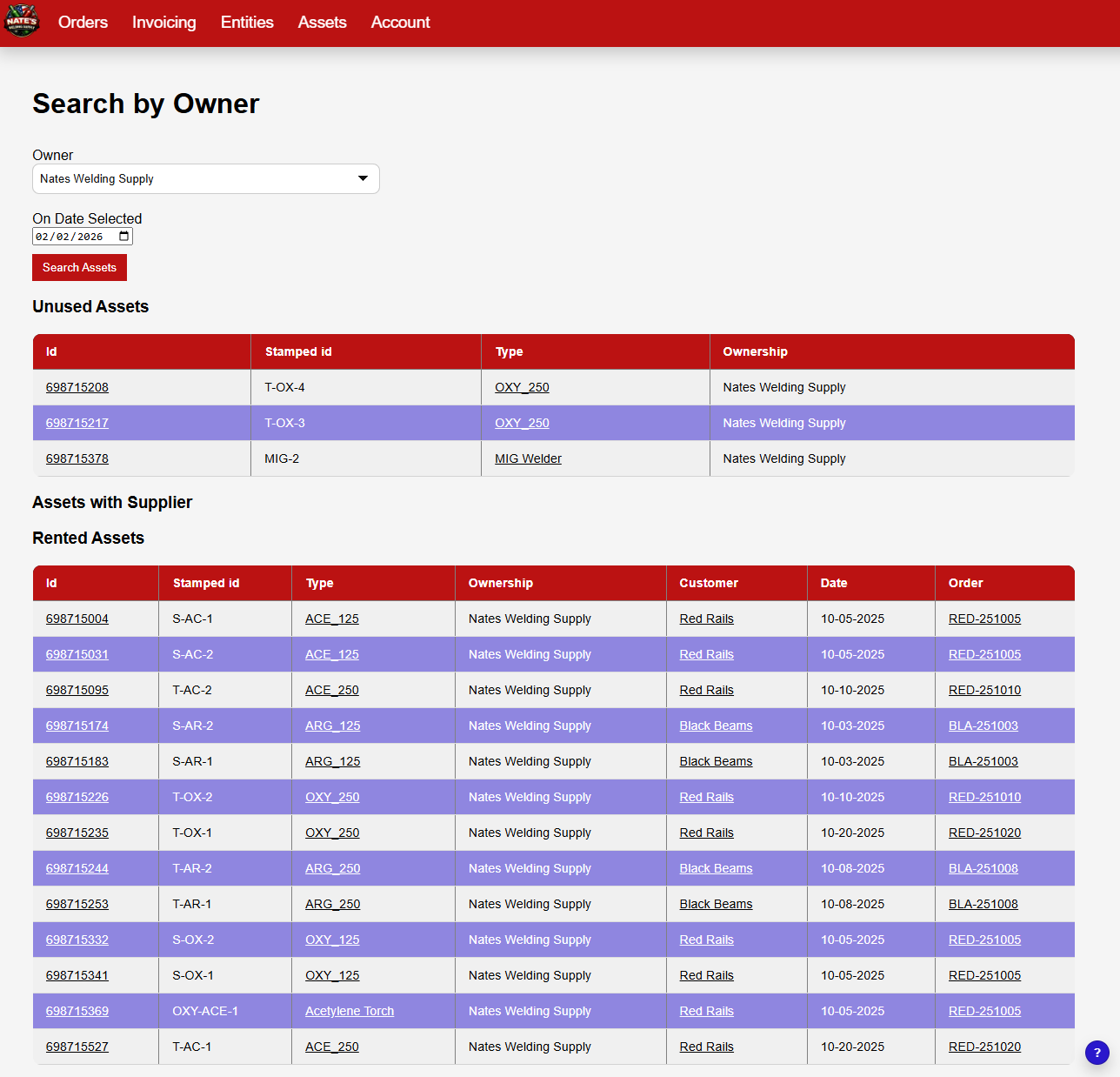The image size is (1120, 1077).
Task: Click the help question mark button
Action: [1097, 1053]
